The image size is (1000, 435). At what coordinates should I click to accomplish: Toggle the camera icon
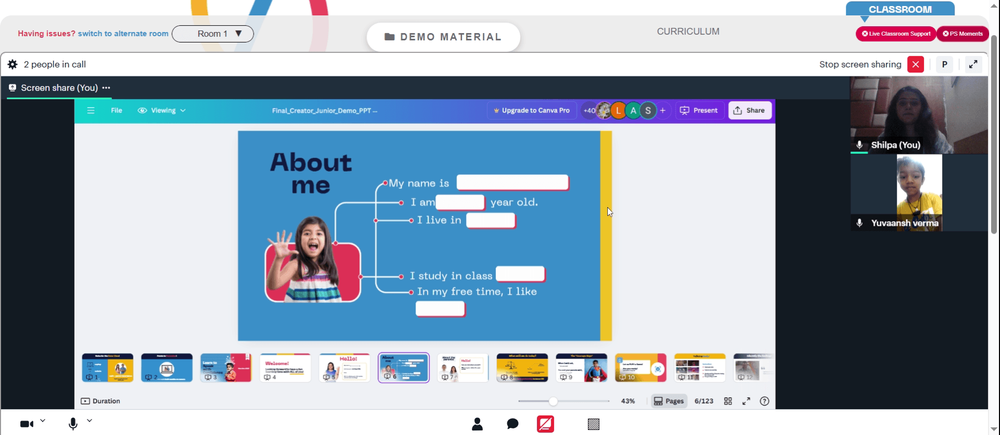point(26,424)
